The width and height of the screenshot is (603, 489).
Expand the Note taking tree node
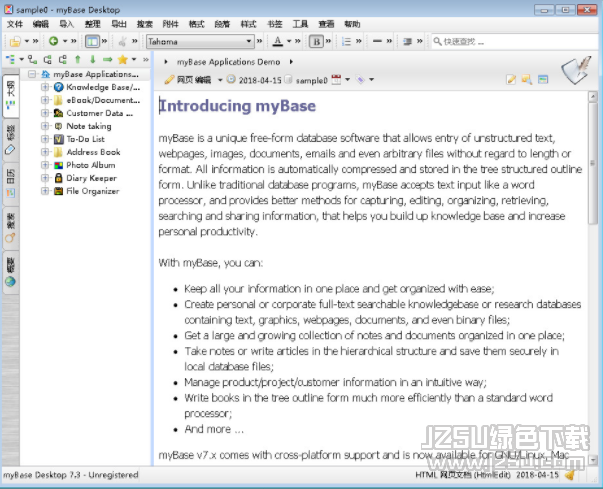coord(45,126)
